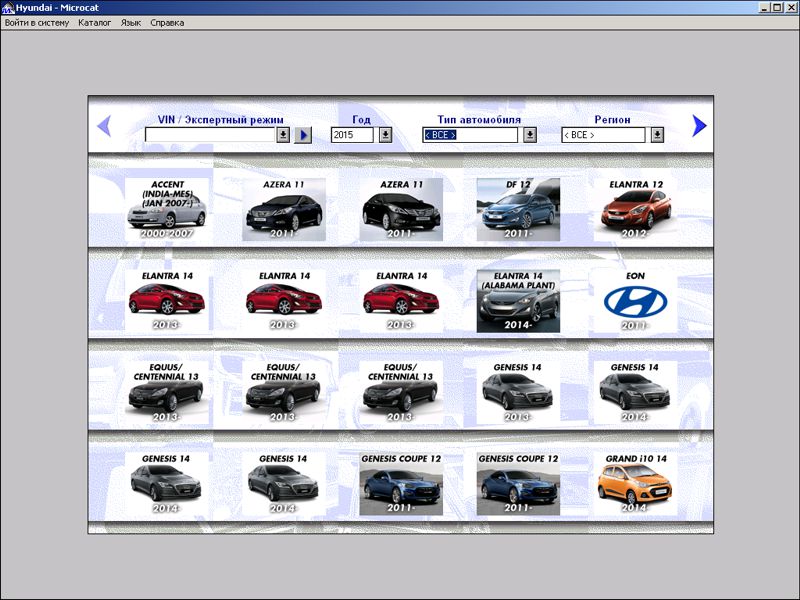Open the VIN / Экспертный режим dropdown arrow
This screenshot has height=600, width=800.
pyautogui.click(x=283, y=135)
